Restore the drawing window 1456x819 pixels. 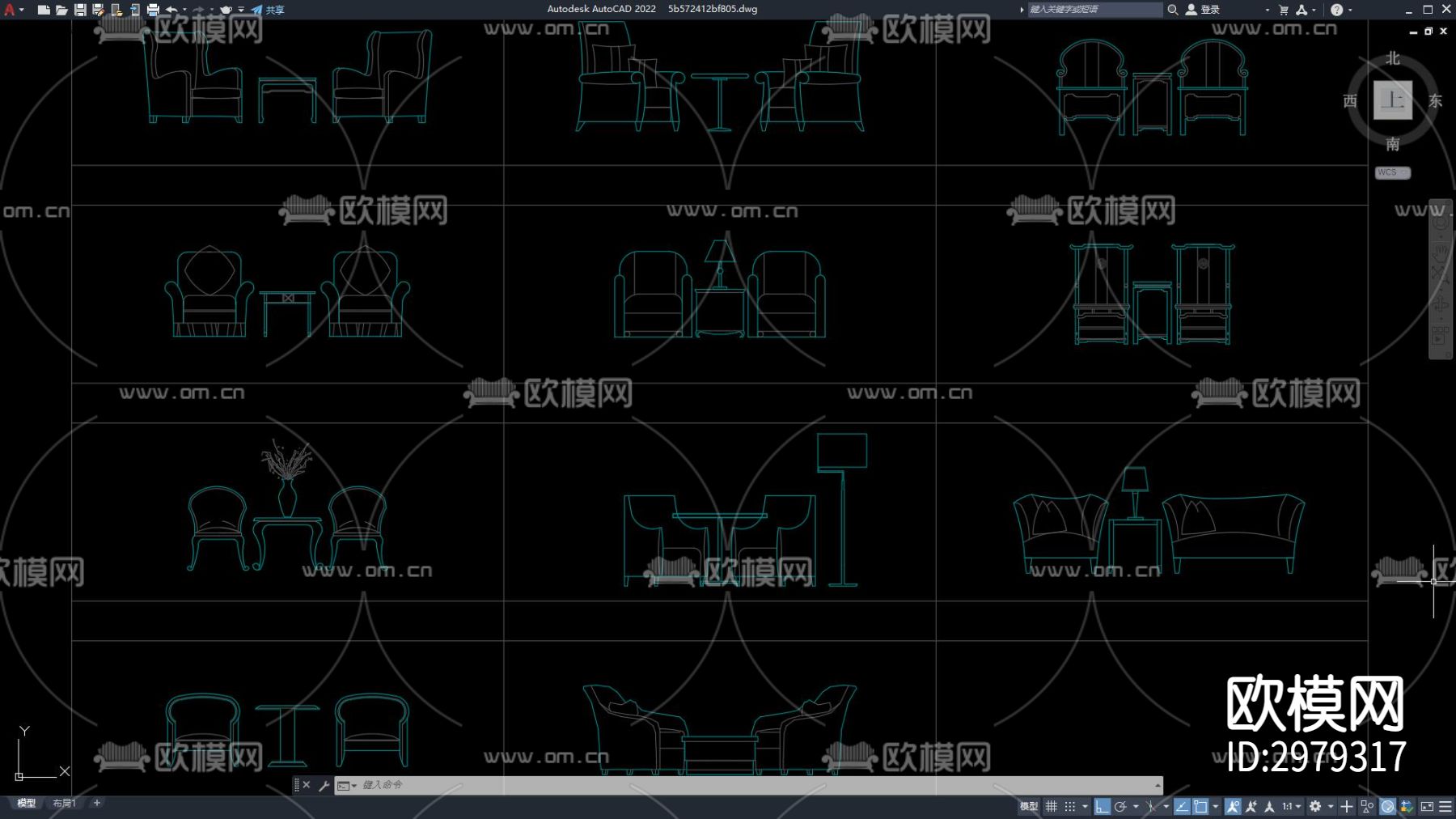pyautogui.click(x=1428, y=31)
